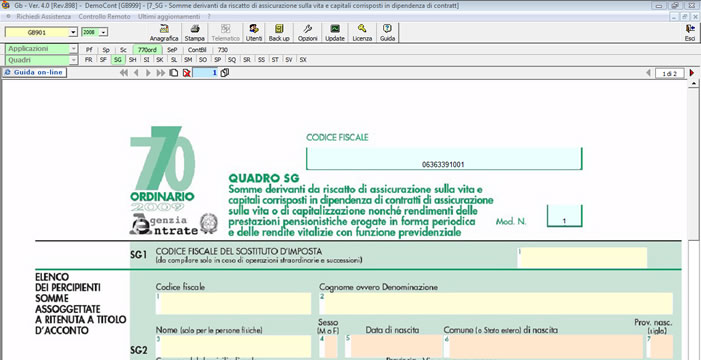Go to last module with double-right arrow
This screenshot has width=701, height=360.
coord(160,73)
